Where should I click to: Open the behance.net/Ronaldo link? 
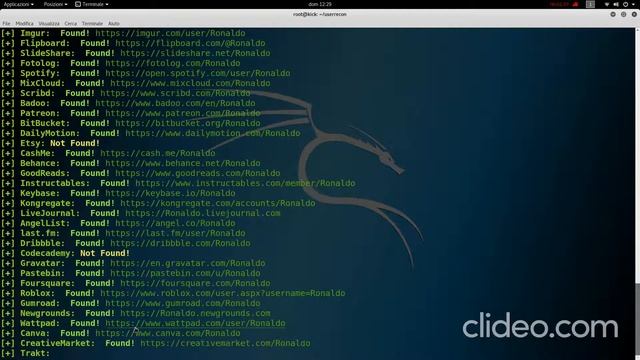183,163
